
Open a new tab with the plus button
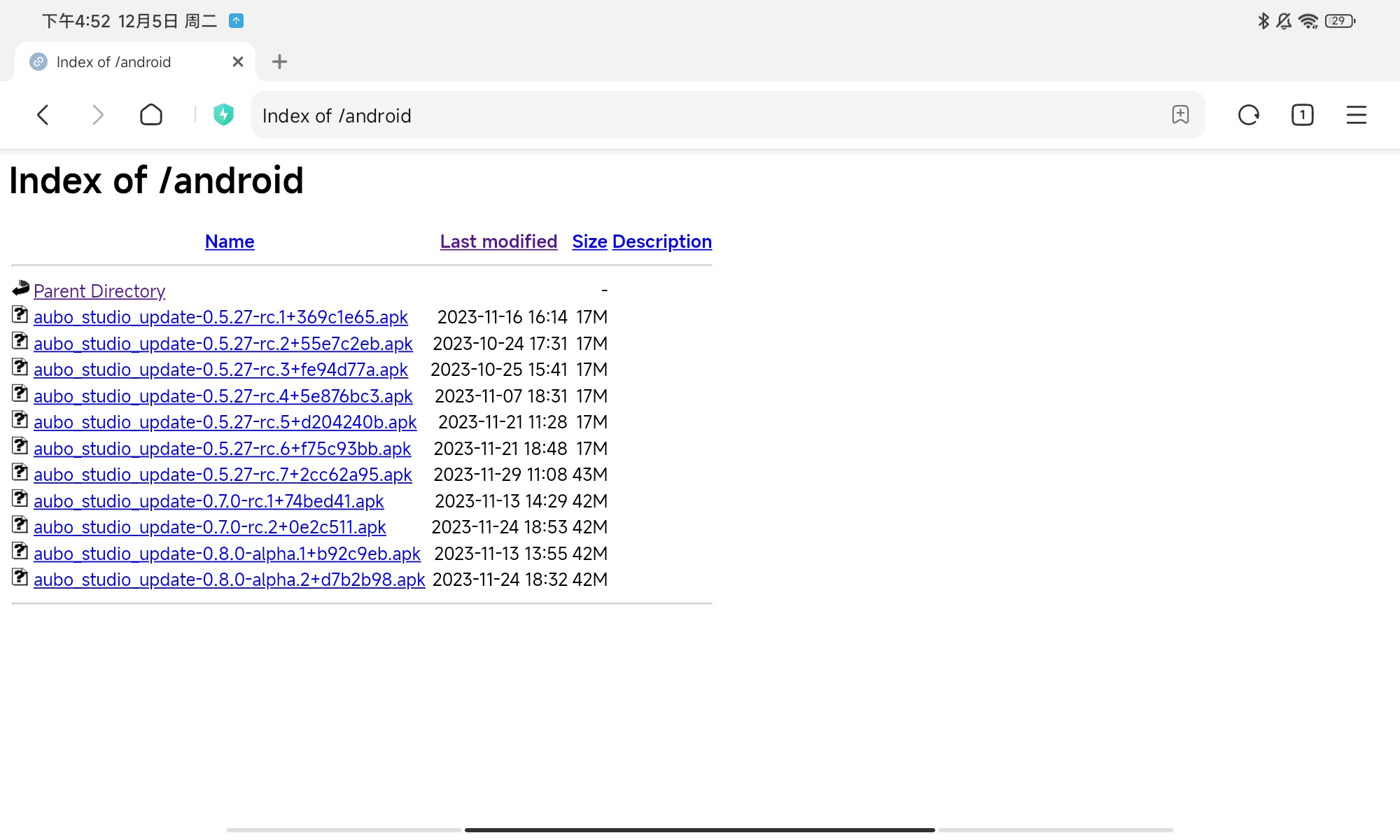pyautogui.click(x=279, y=62)
